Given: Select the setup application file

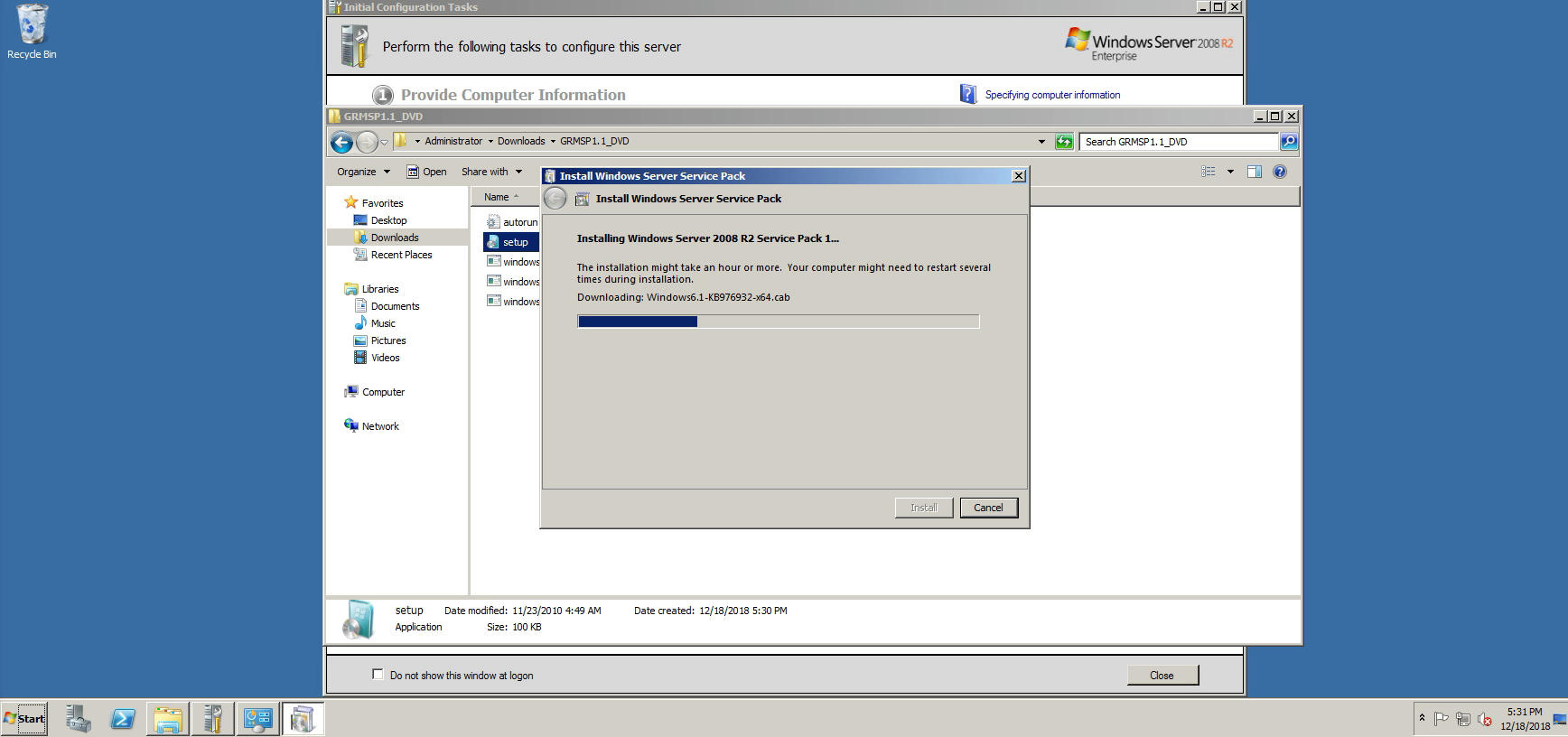Looking at the screenshot, I should [511, 242].
